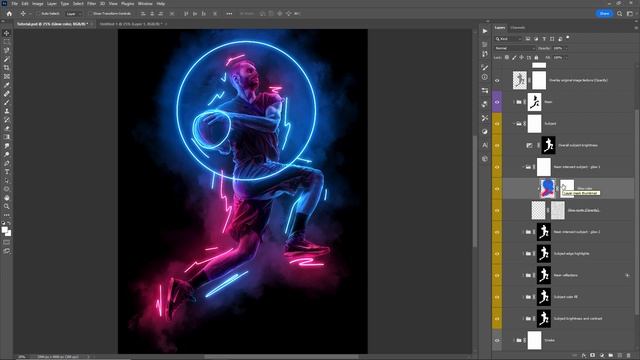640x360 pixels.
Task: Click the Actions play icon in side dock
Action: [x=484, y=31]
